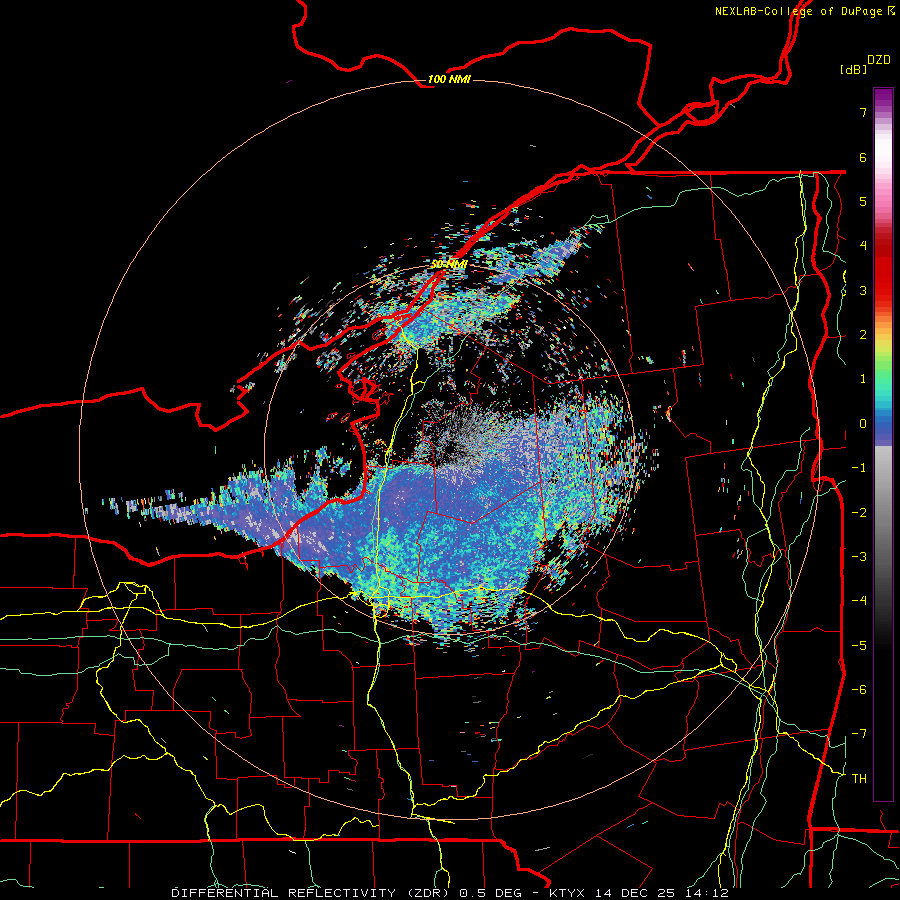Click the -2 value on the scale
900x900 pixels.
coord(859,513)
